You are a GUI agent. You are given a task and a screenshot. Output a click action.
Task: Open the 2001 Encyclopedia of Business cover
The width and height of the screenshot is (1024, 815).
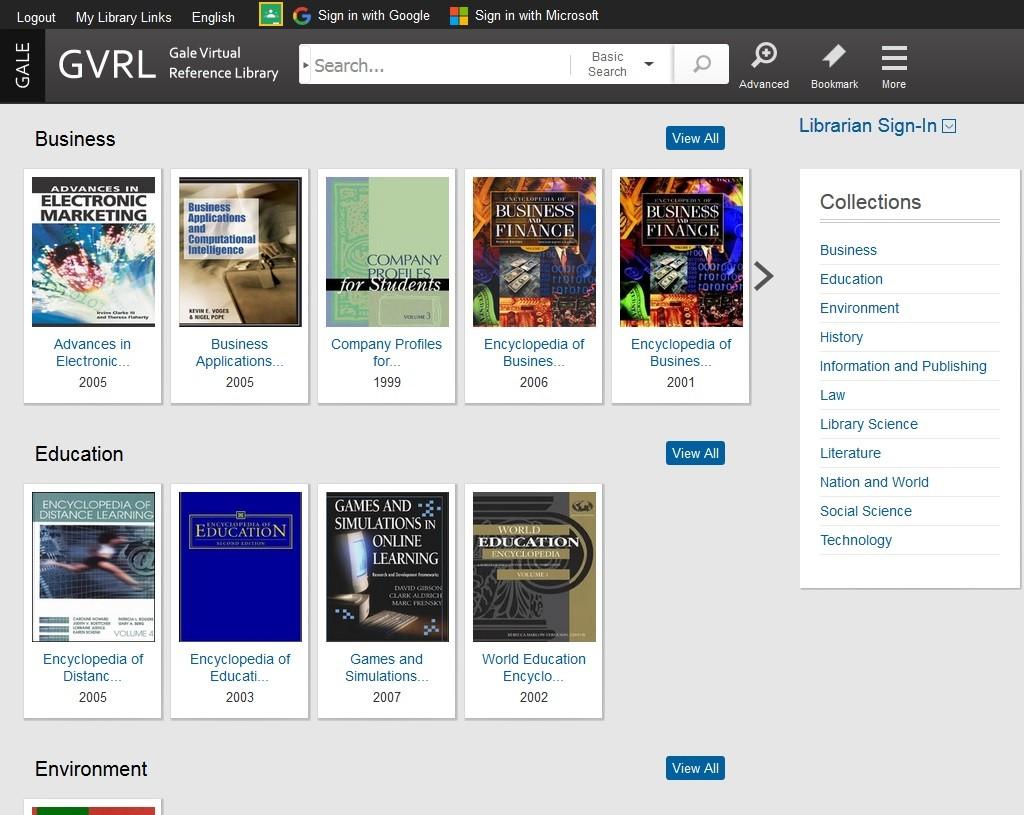coord(681,251)
